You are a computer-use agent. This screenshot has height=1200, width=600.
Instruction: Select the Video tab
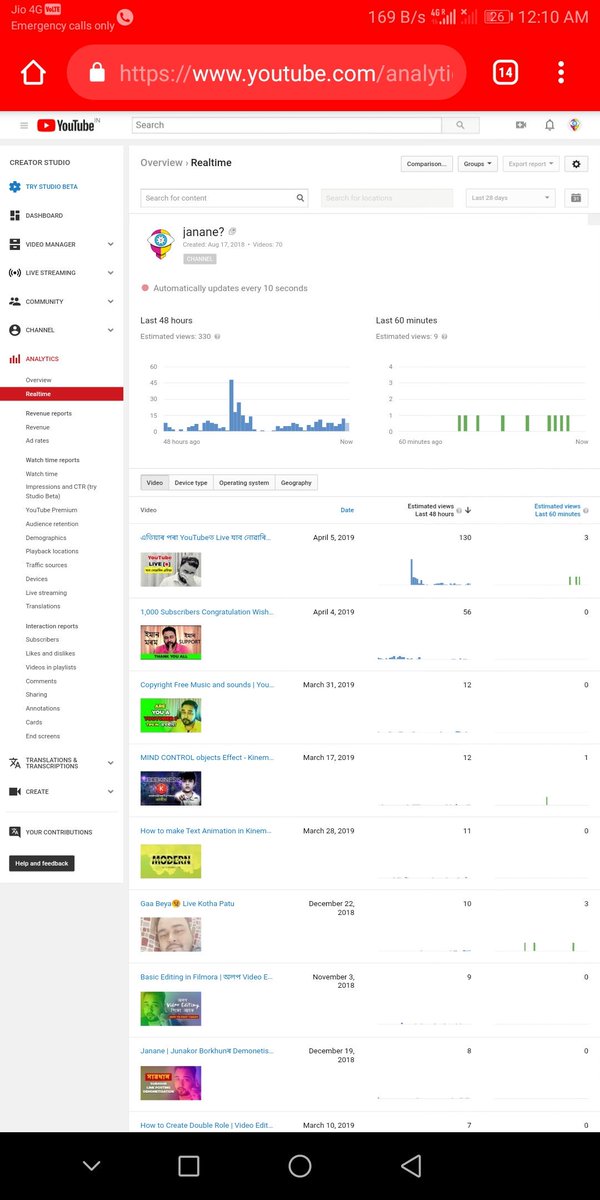[154, 482]
